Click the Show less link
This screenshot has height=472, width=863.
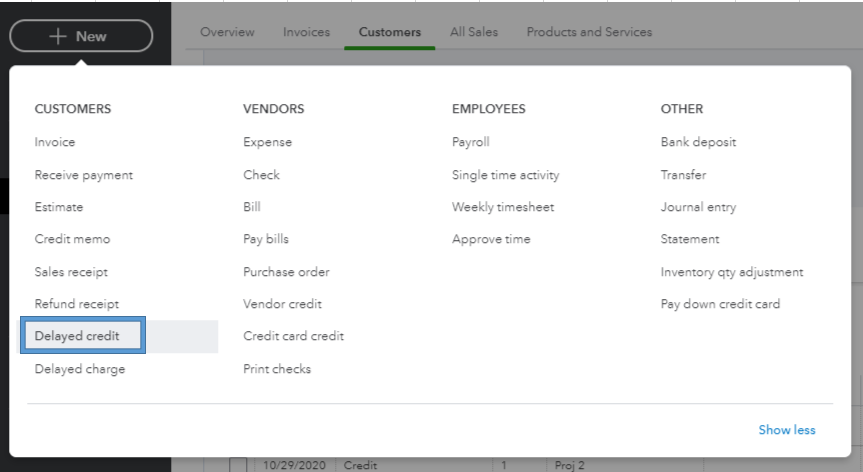(786, 430)
